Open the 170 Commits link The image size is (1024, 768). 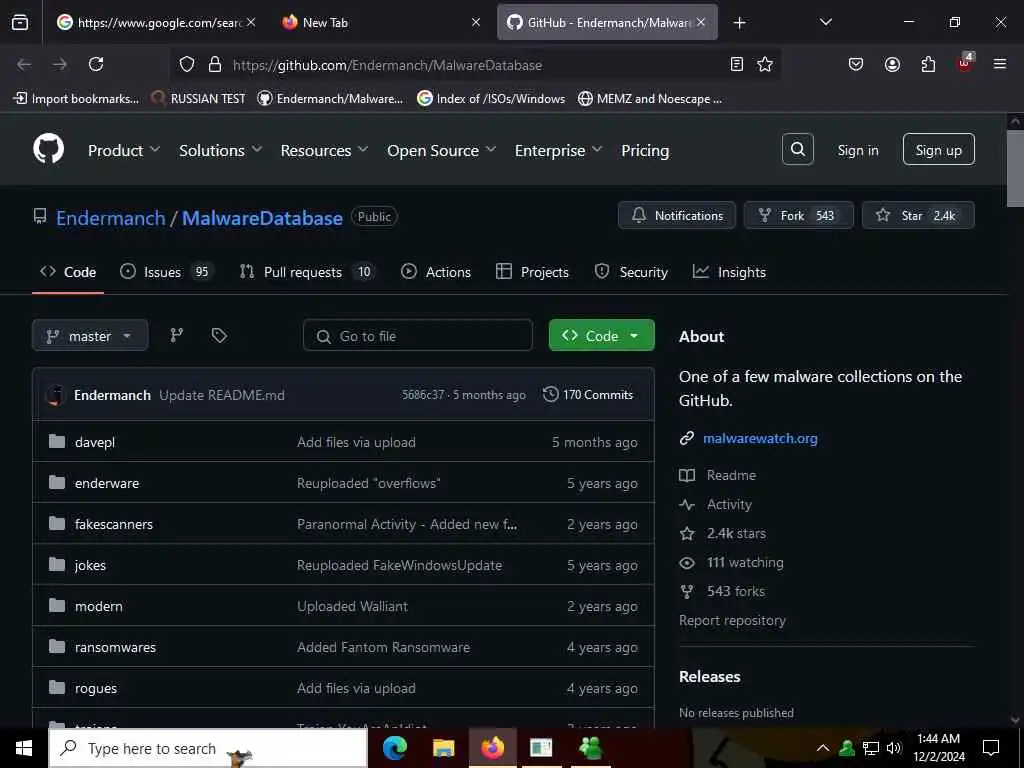(588, 394)
